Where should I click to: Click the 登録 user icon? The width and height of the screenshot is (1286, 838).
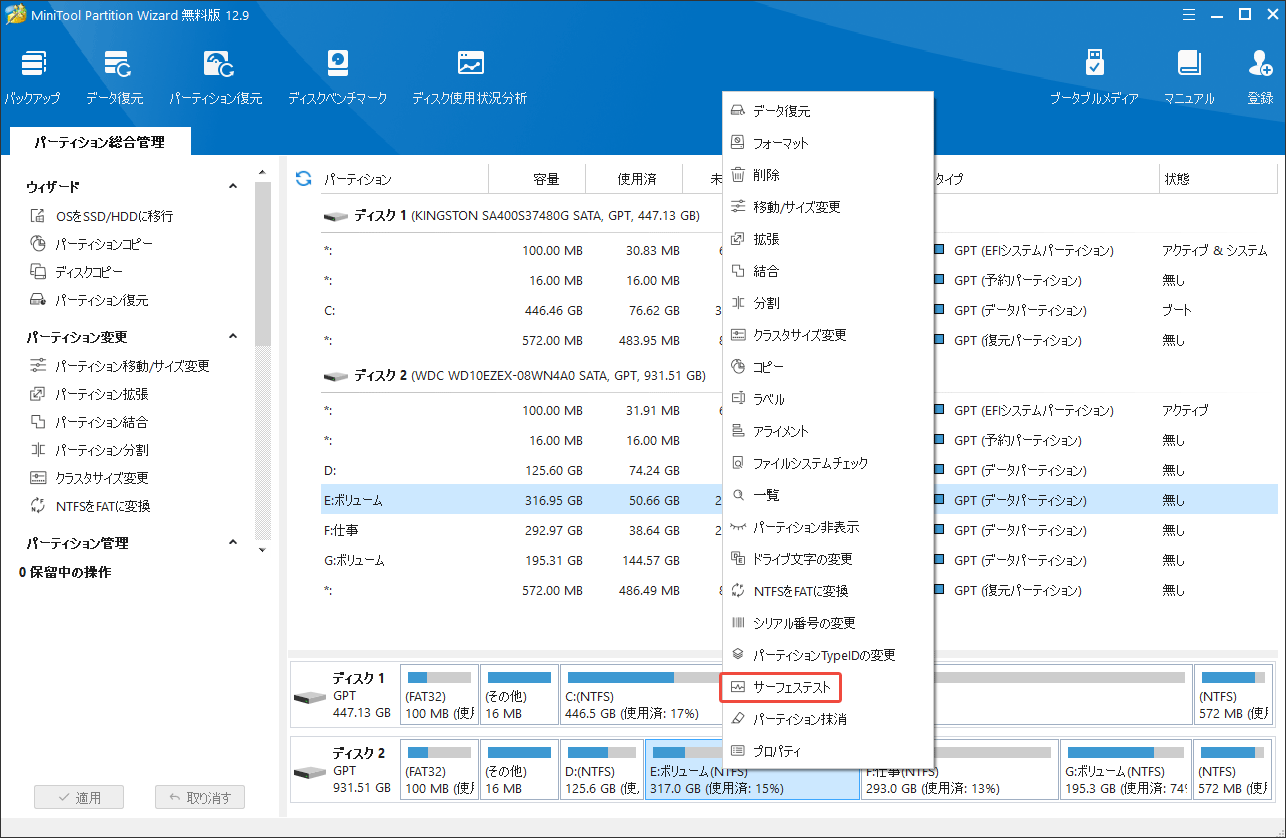pos(1260,77)
